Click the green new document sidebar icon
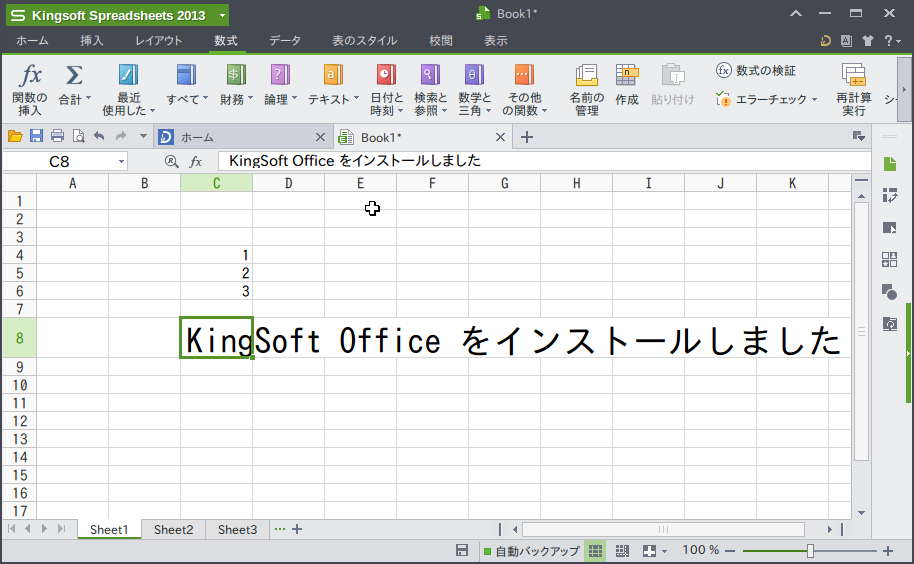Viewport: 914px width, 564px height. pos(890,164)
